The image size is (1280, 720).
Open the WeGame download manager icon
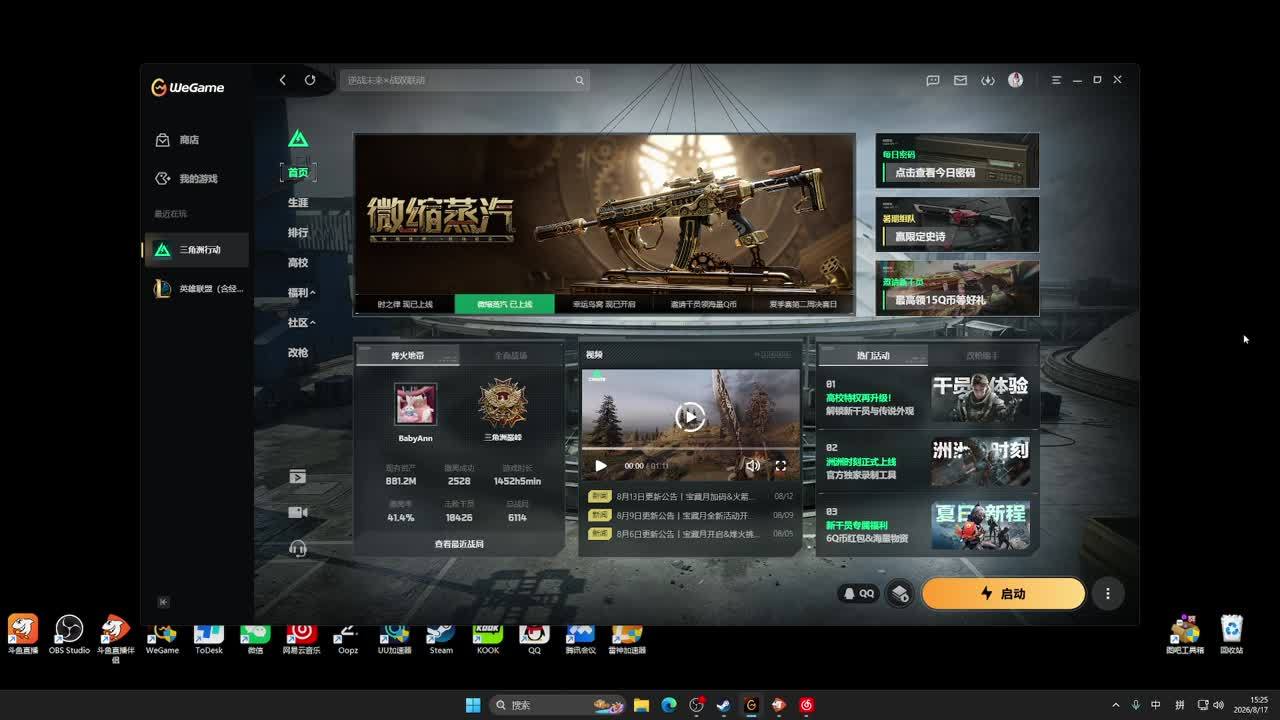pos(988,80)
